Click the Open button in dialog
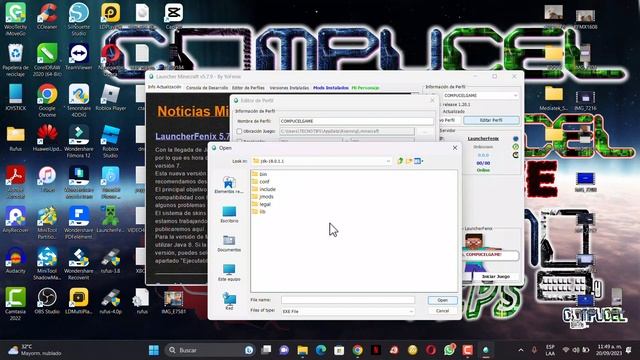This screenshot has height=360, width=640. (442, 300)
